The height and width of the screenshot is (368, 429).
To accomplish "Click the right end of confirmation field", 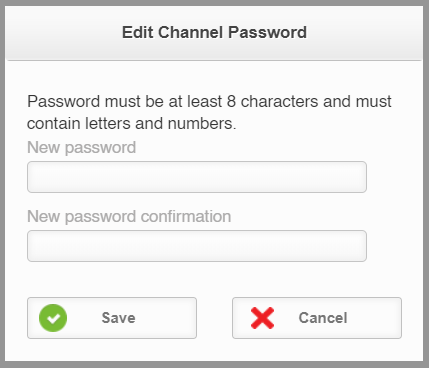I will [362, 246].
